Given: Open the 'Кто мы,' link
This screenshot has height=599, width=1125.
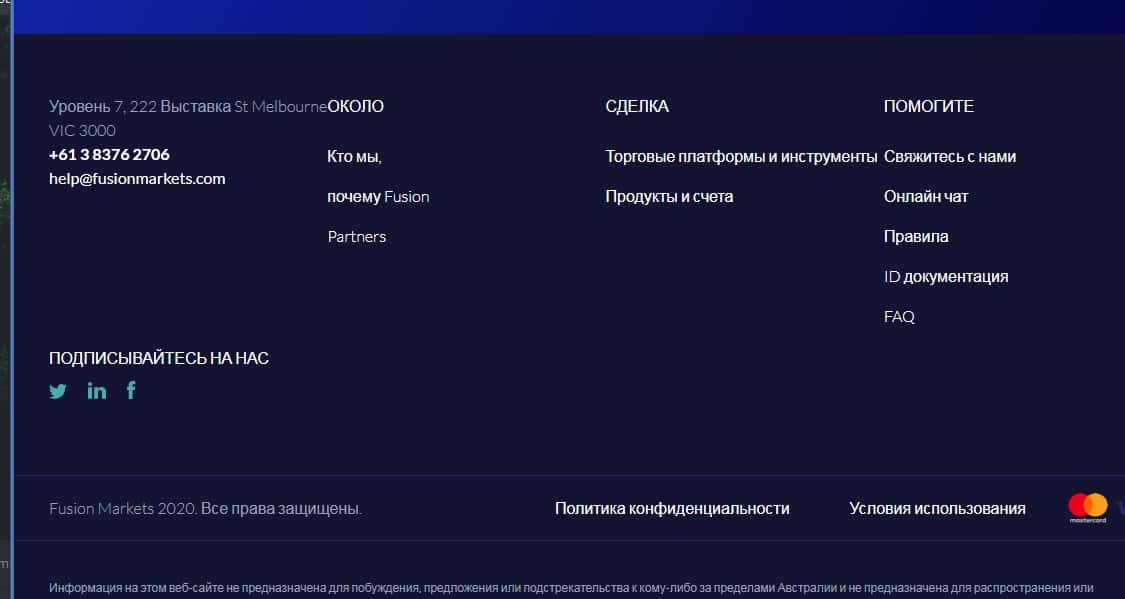Looking at the screenshot, I should (354, 156).
